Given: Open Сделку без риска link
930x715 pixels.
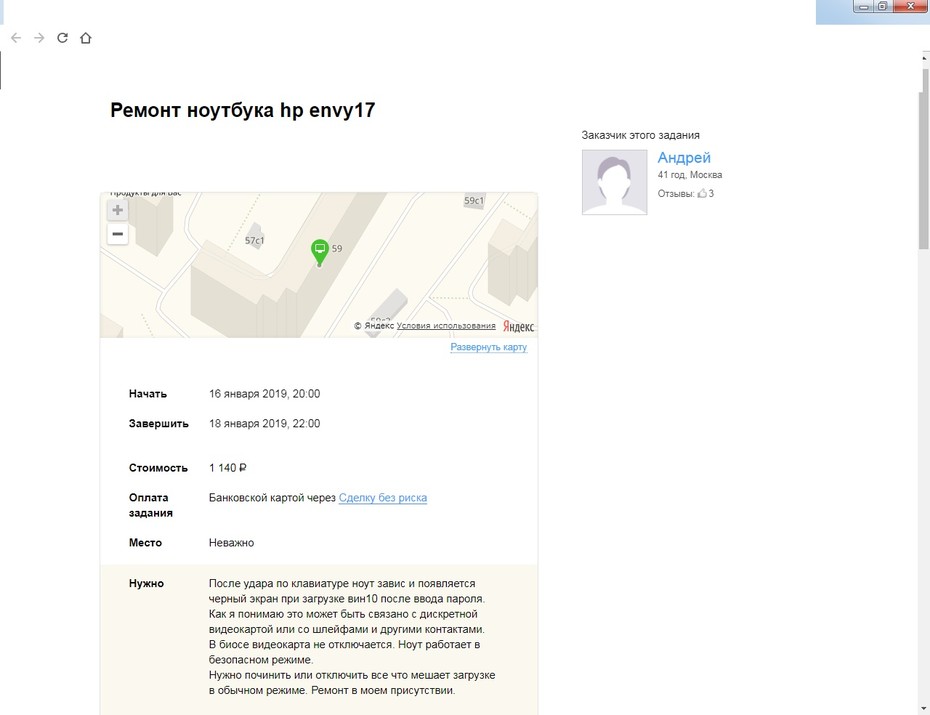Looking at the screenshot, I should [x=383, y=498].
